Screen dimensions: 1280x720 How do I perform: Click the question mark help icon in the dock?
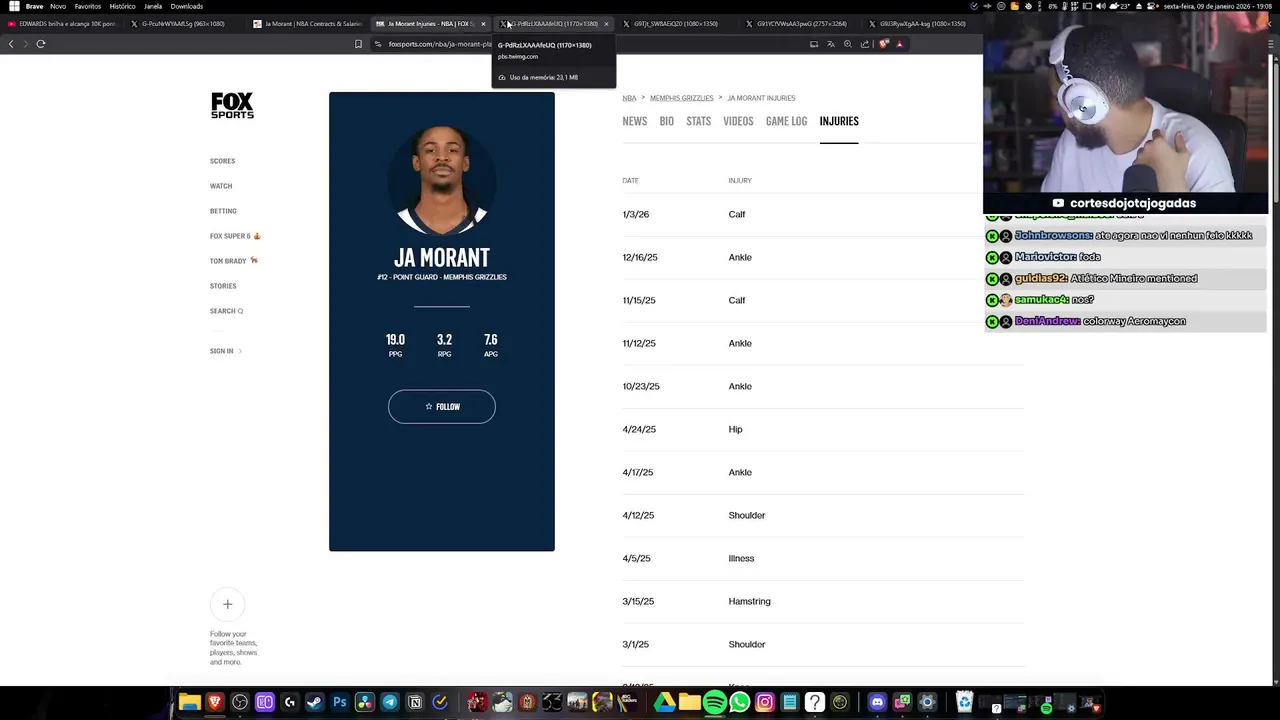815,703
